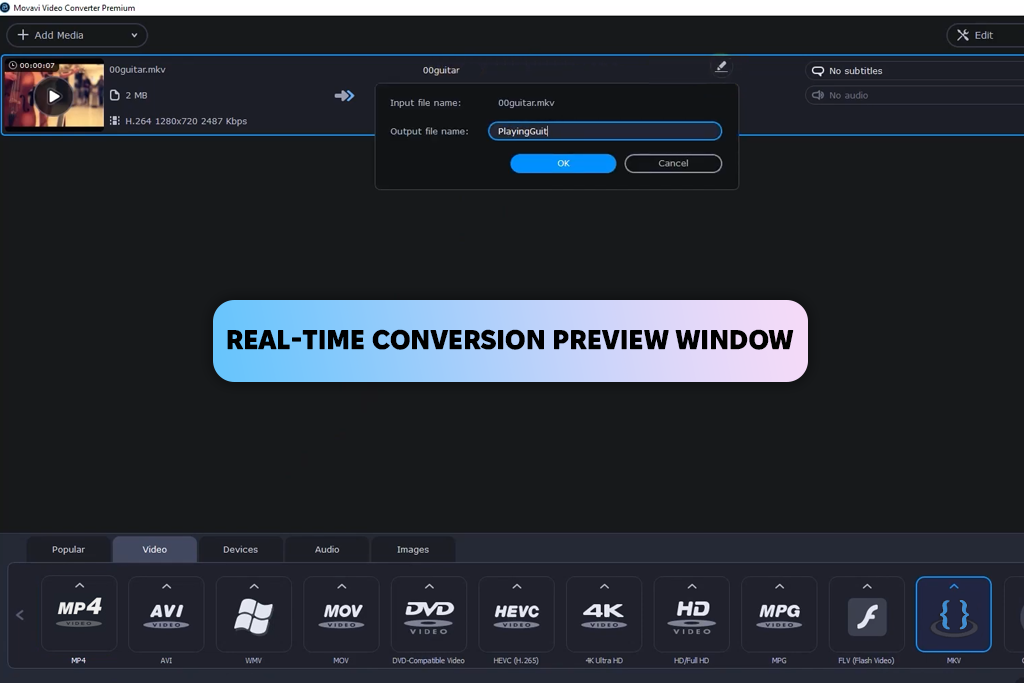This screenshot has width=1024, height=683.
Task: Expand 4K presets with the chevron above
Action: [604, 586]
